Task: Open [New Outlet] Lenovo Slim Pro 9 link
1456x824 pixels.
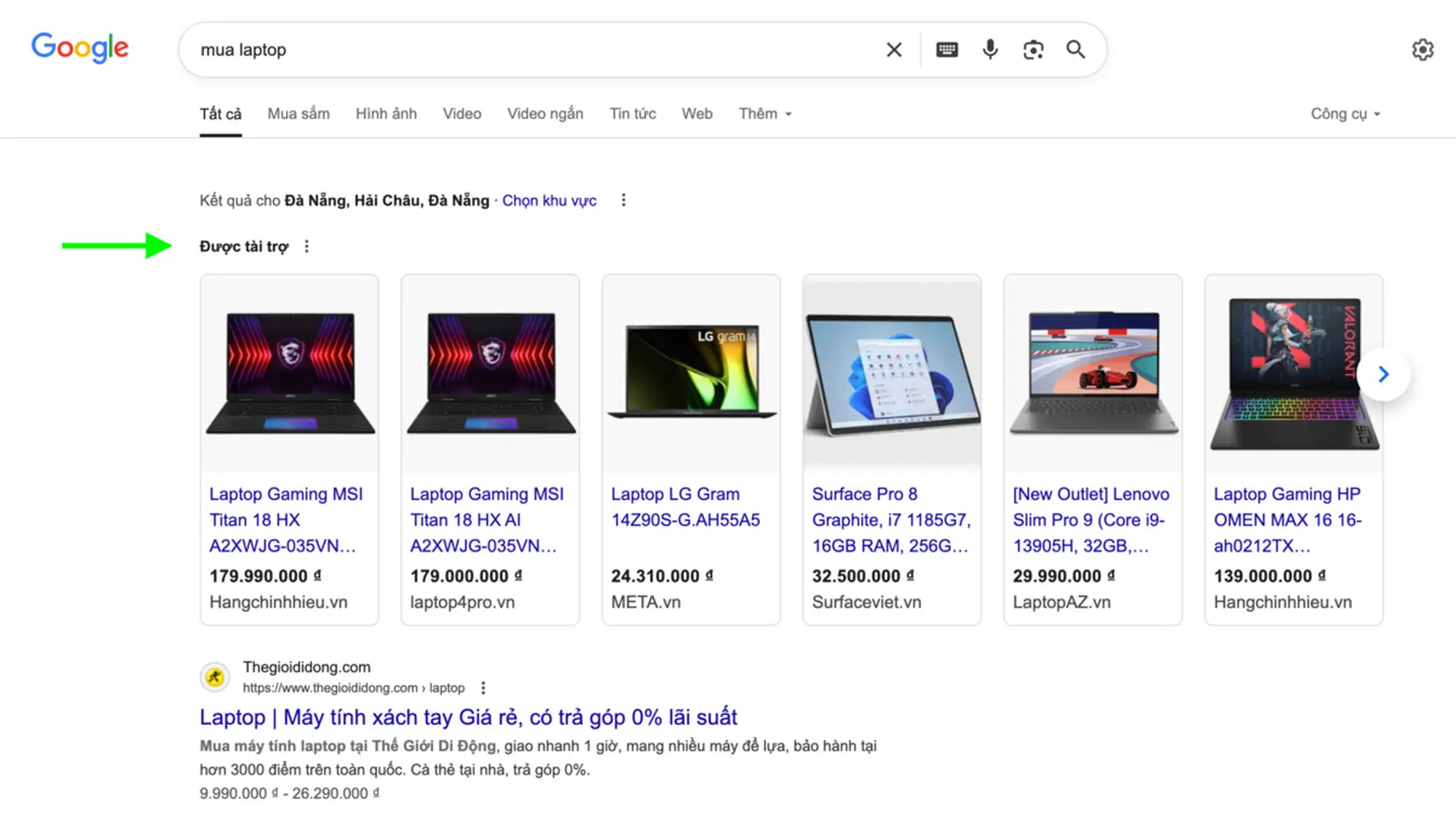Action: 1091,520
